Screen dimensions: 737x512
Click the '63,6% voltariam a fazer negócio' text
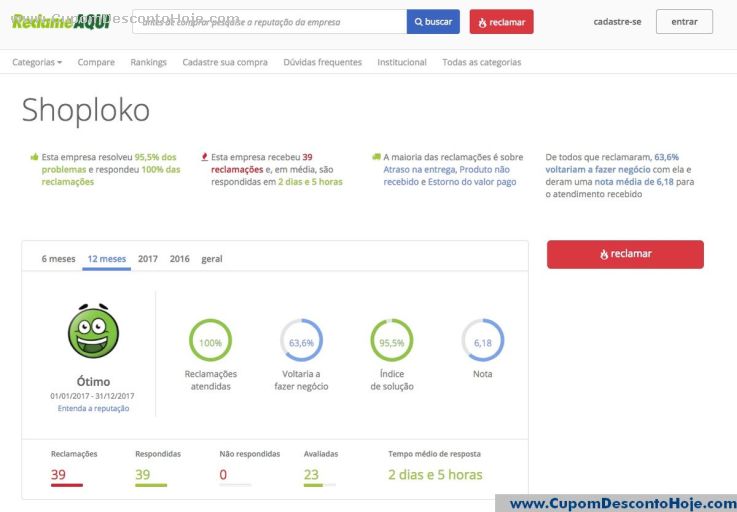[x=612, y=163]
